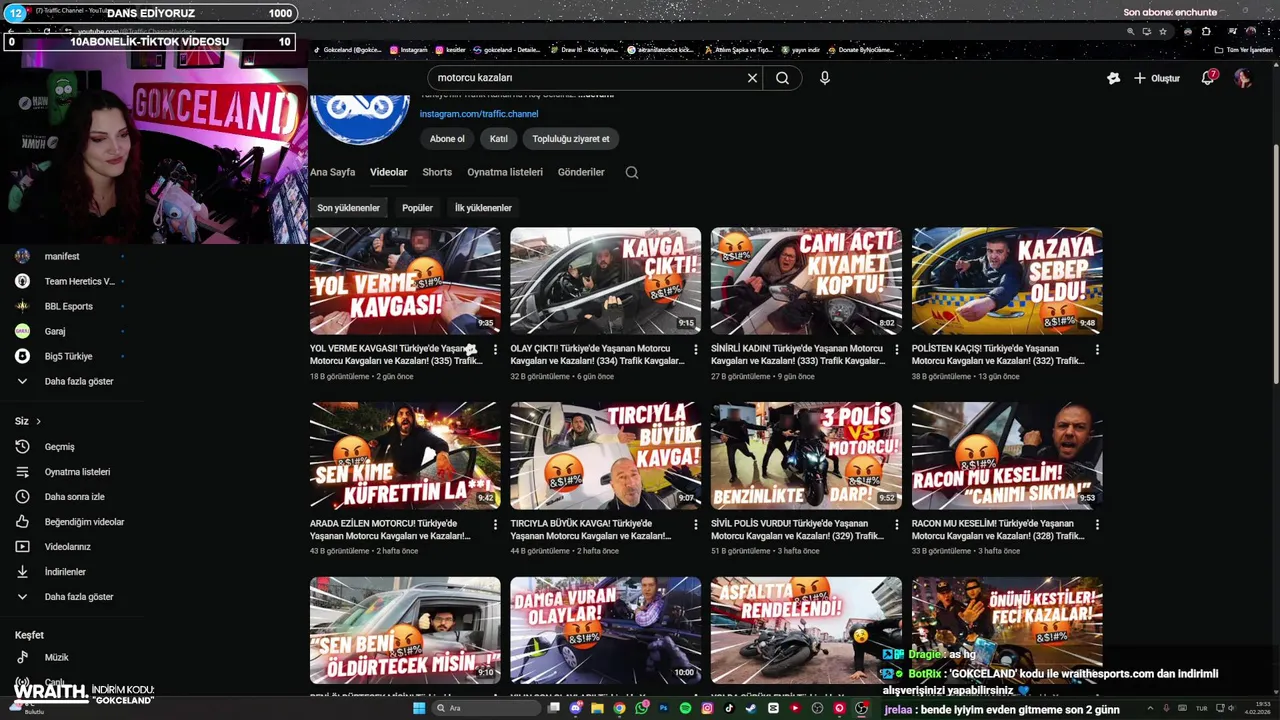Open Instagram bookmark in bookmarks bar
1280x720 pixels.
click(408, 50)
